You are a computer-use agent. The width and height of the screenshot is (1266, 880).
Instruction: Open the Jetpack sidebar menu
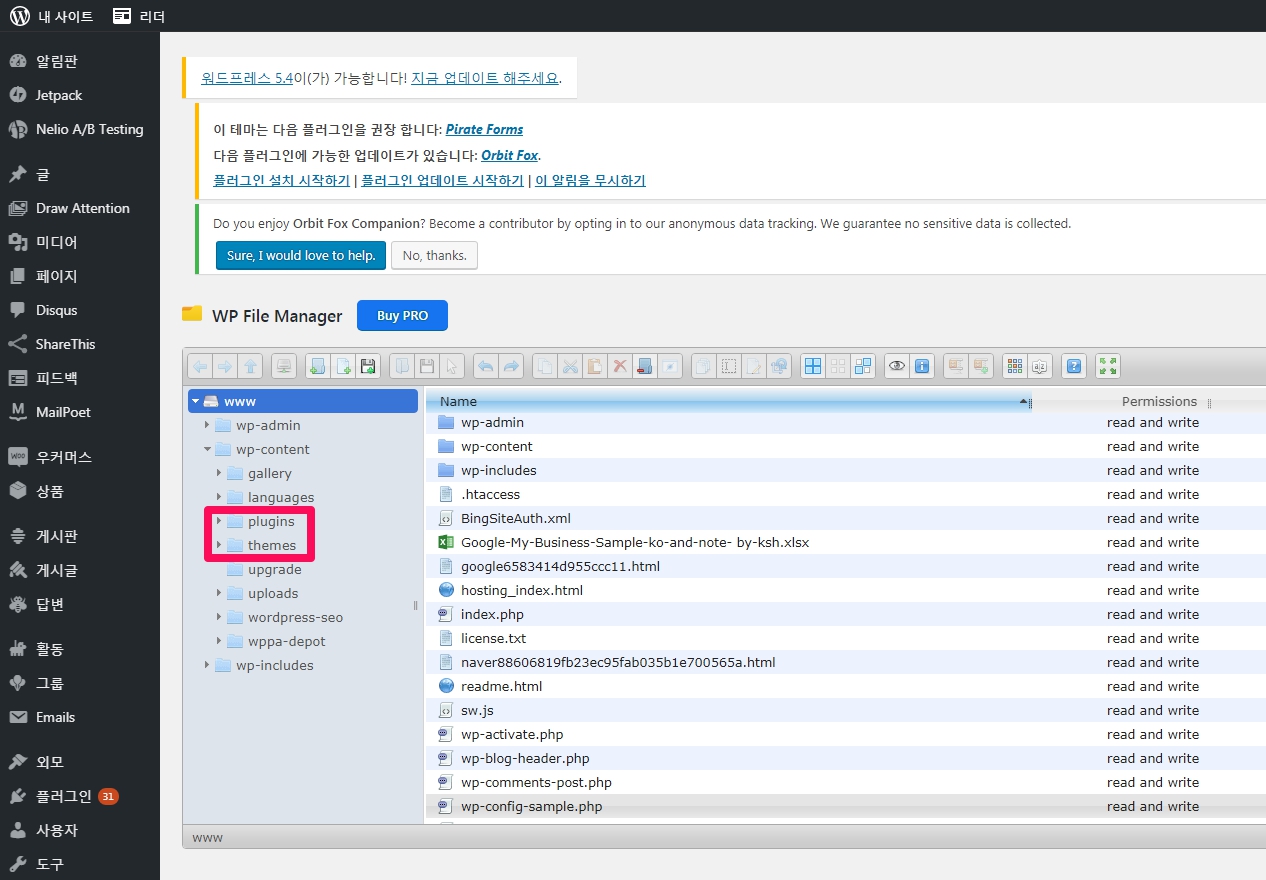click(x=59, y=95)
